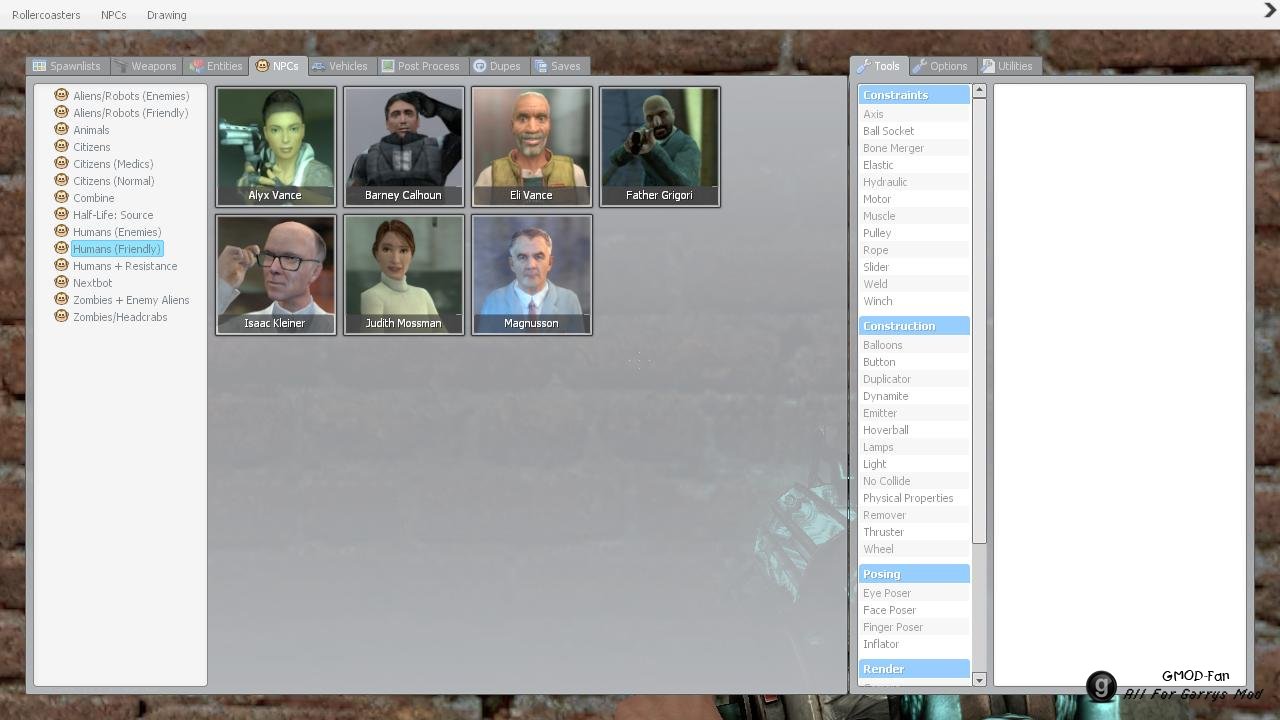Collapse the Render category header

[x=914, y=669]
